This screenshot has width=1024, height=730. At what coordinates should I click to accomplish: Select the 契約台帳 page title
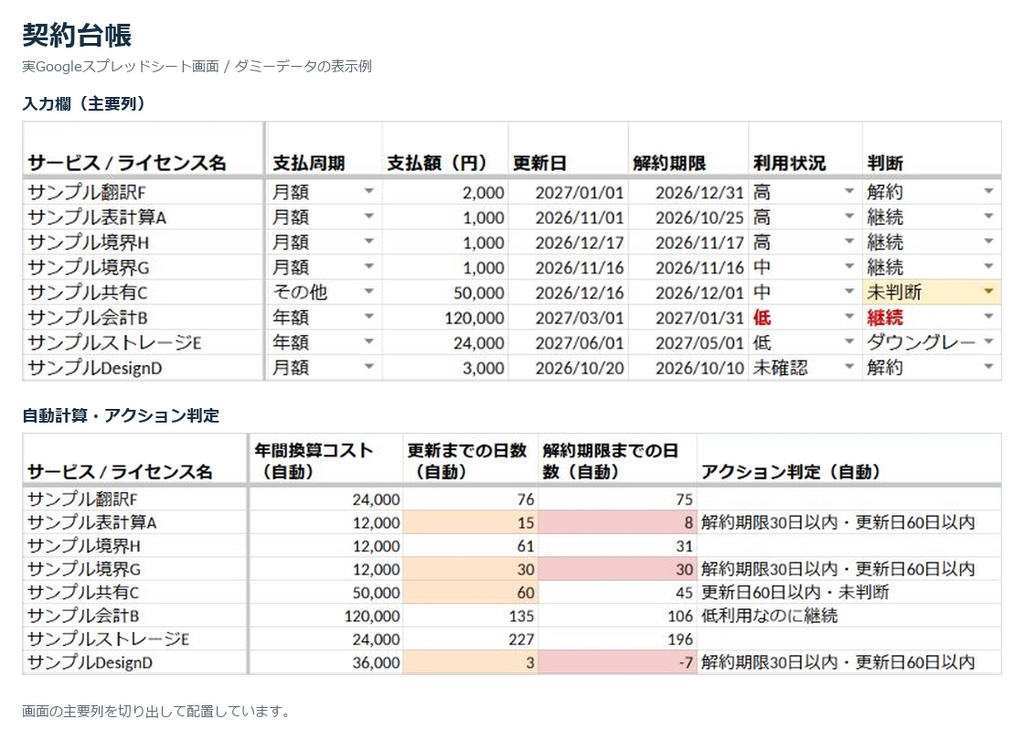pos(77,35)
